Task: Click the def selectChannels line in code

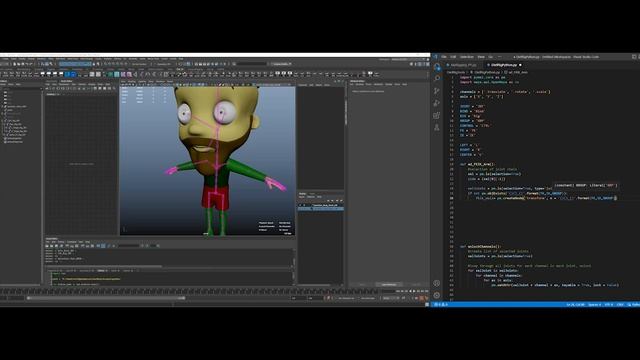Action: point(481,247)
